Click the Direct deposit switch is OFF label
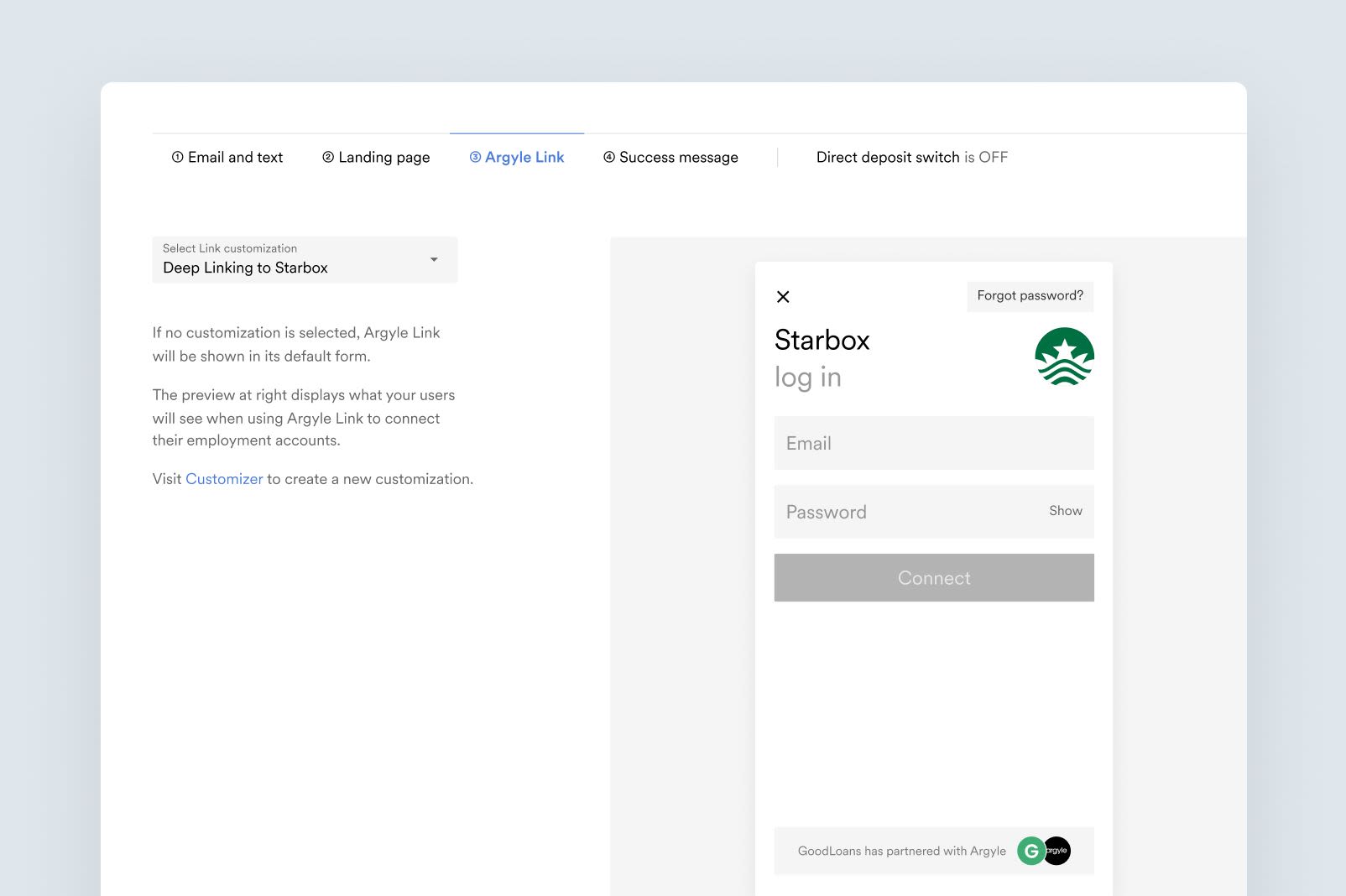 coord(912,158)
